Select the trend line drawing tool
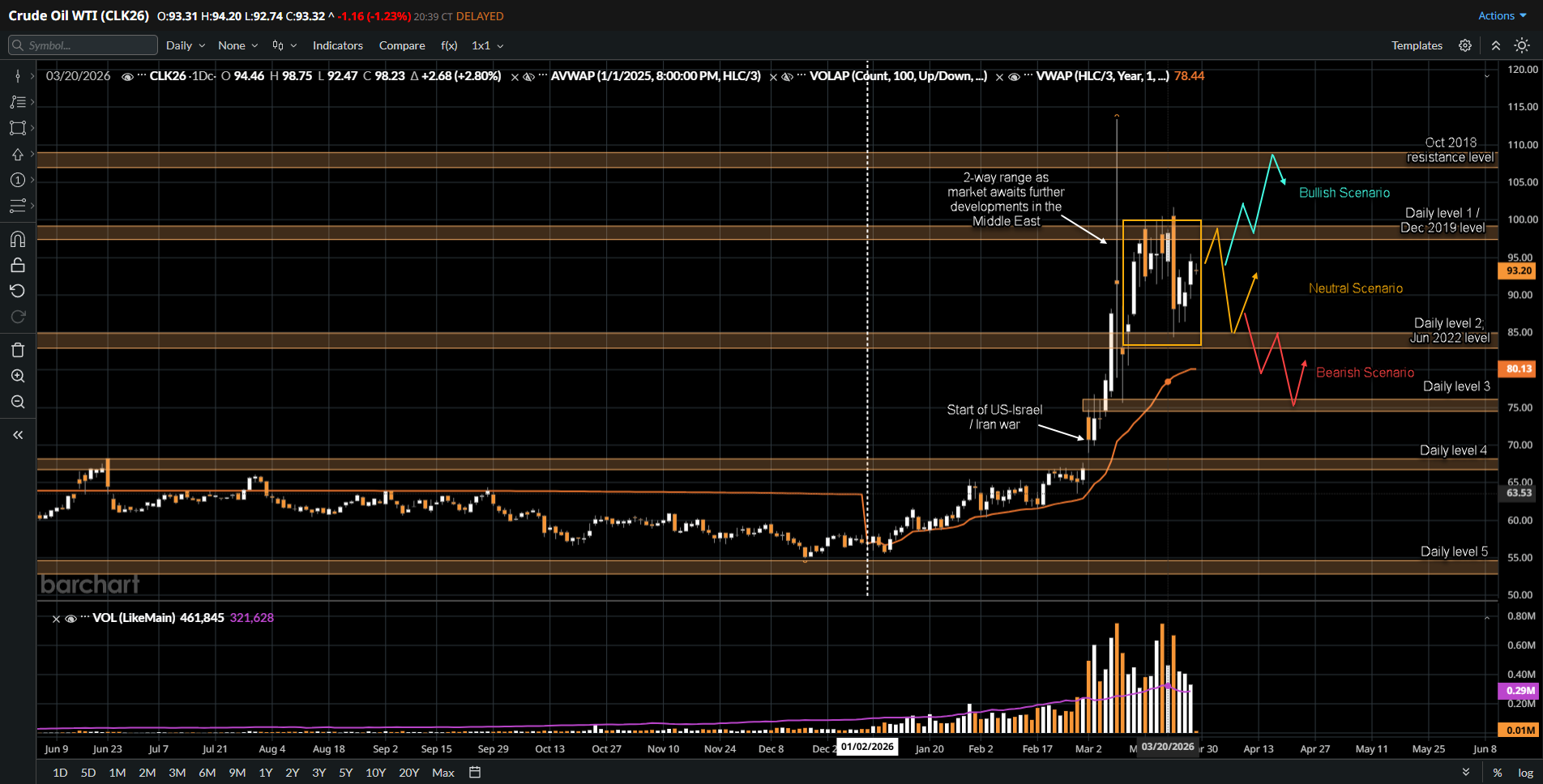This screenshot has width=1543, height=784. pyautogui.click(x=17, y=102)
